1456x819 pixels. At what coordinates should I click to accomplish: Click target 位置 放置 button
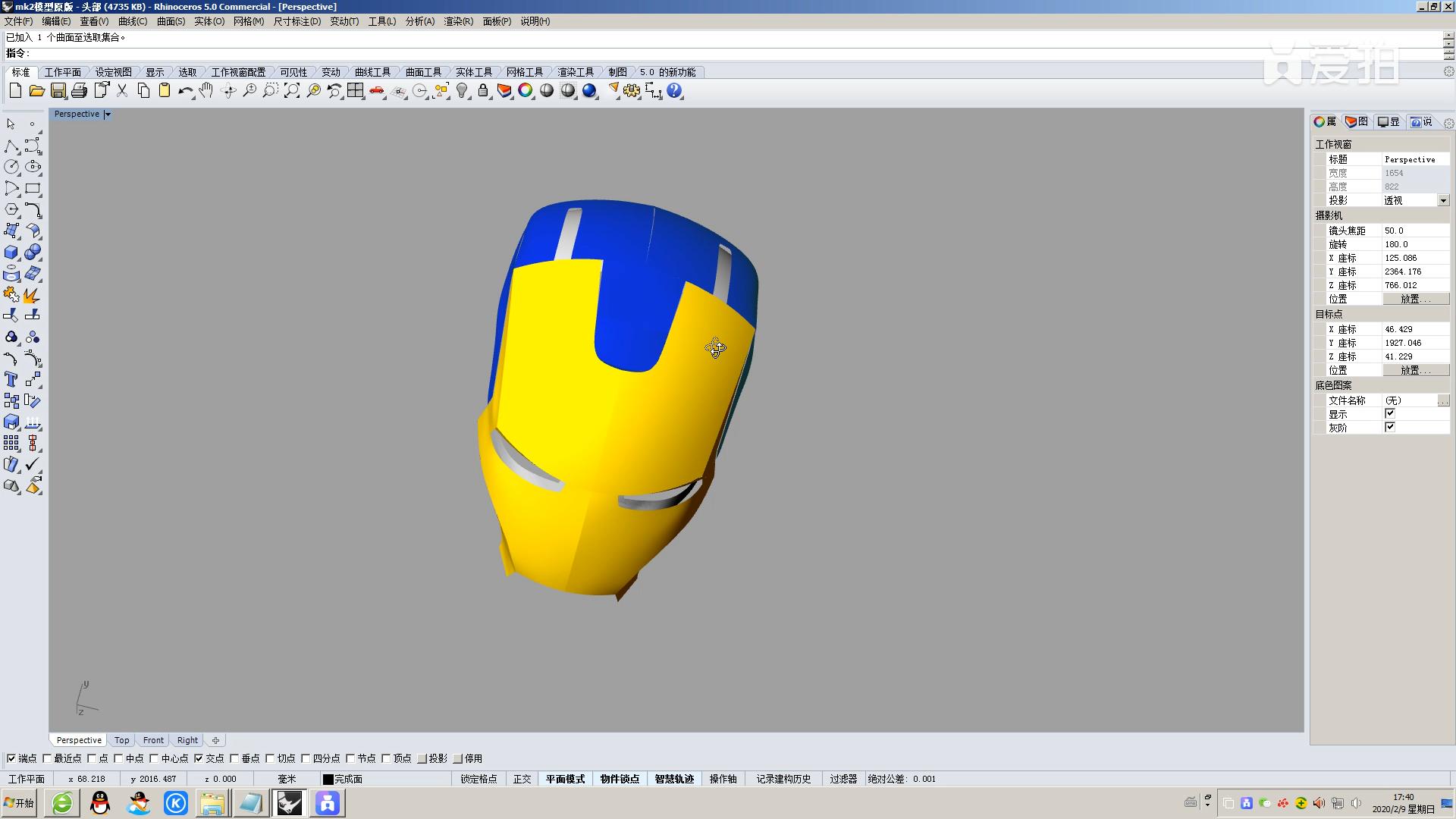[x=1415, y=371]
